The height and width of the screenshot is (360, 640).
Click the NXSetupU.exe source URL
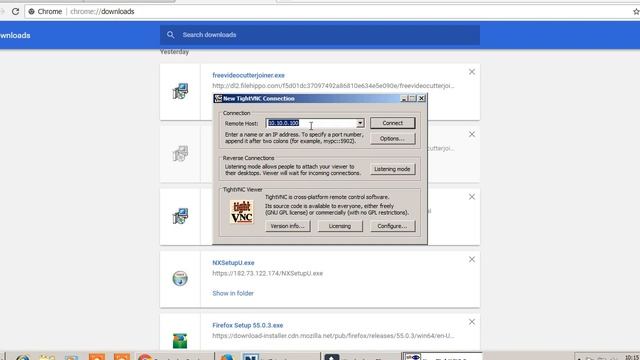267,273
